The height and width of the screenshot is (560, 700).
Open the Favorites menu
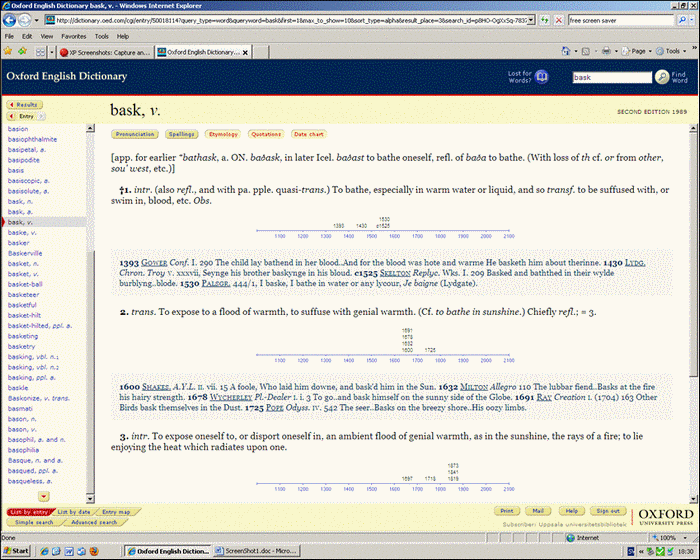click(75, 36)
